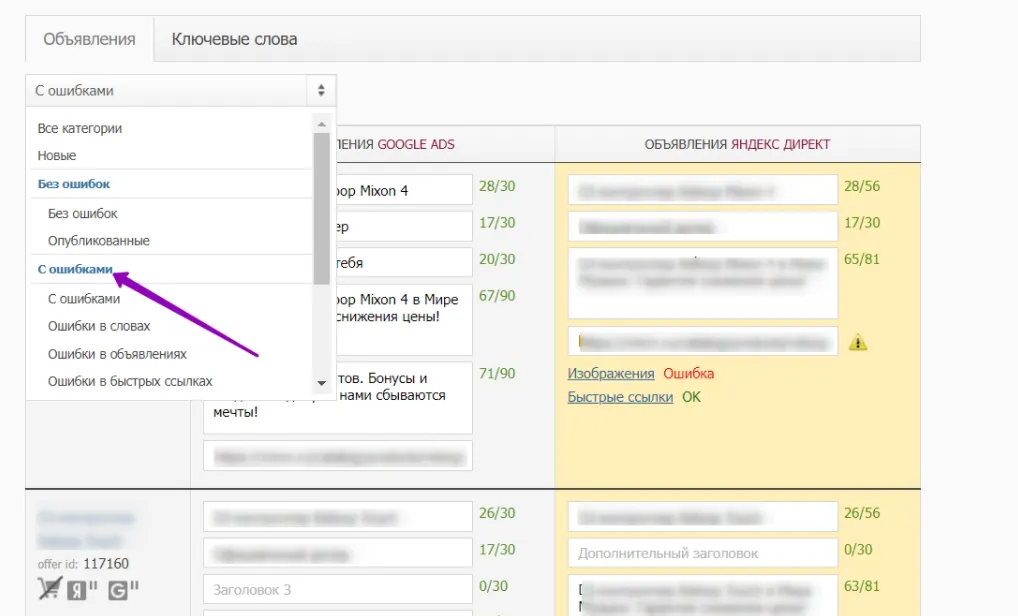
Task: Click the bold 'Без ошибок' group header
Action: (x=74, y=184)
